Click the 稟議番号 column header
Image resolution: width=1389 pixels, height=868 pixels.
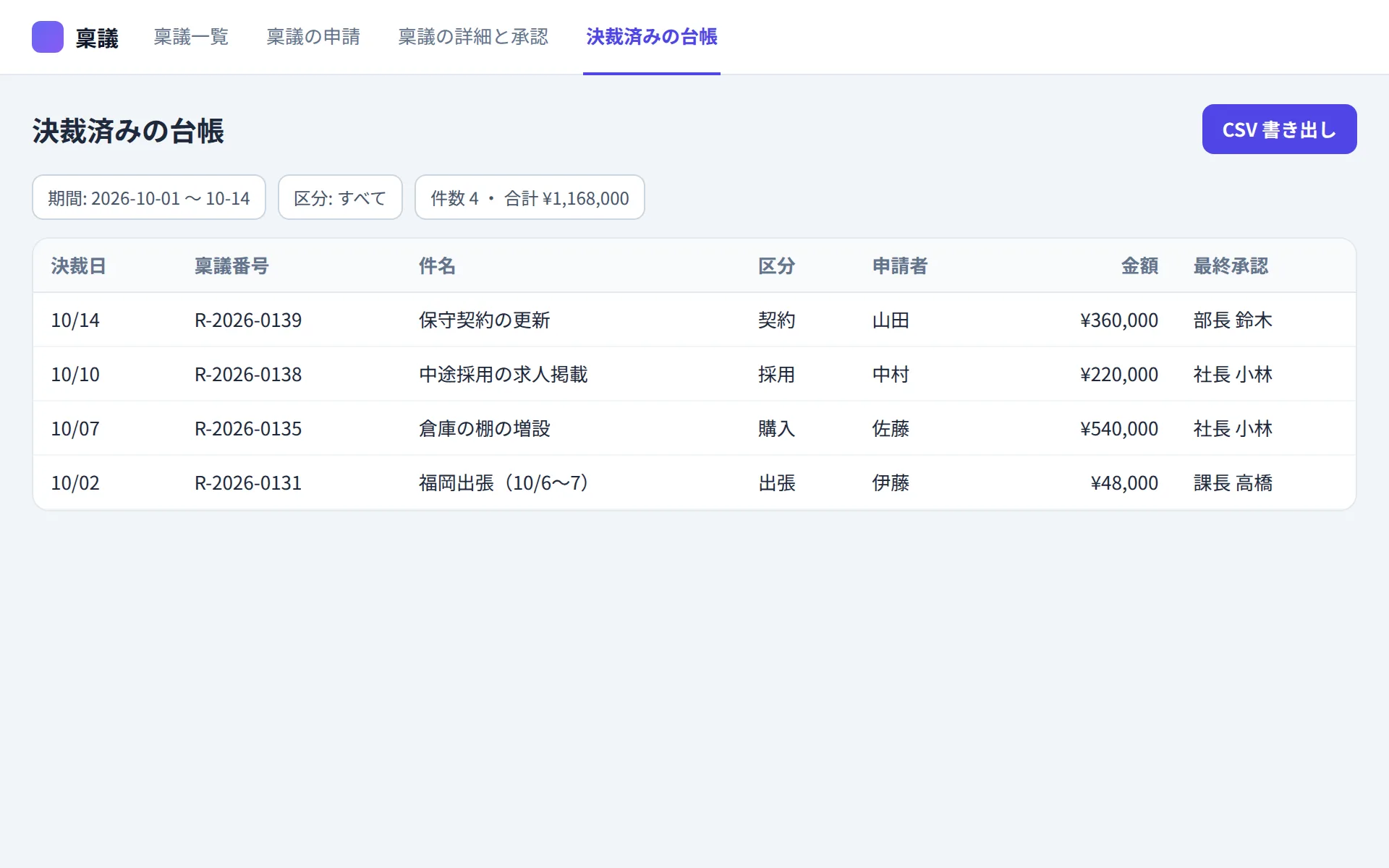[x=231, y=266]
